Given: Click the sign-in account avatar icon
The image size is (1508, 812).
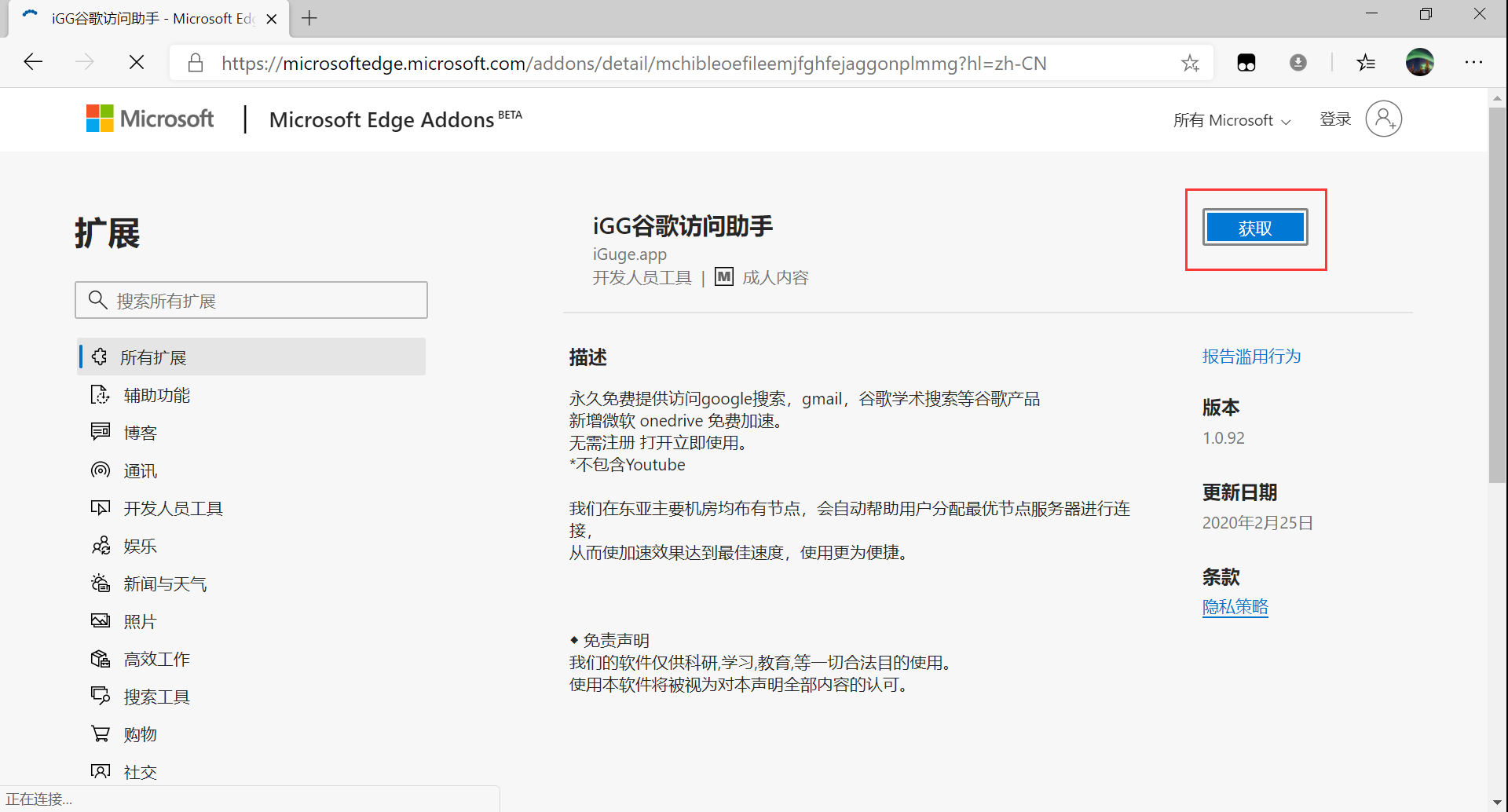Looking at the screenshot, I should point(1384,119).
